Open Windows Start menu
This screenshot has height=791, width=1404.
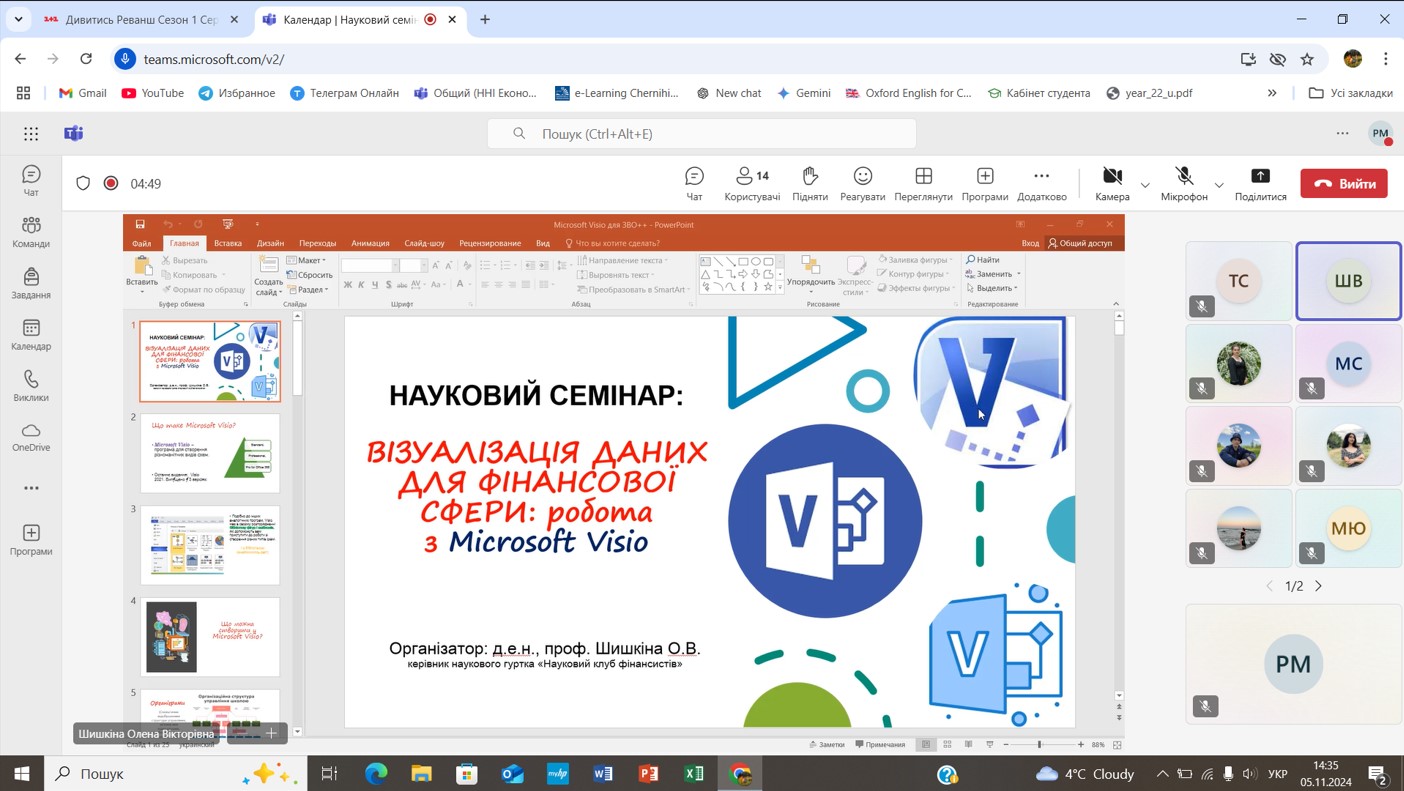point(22,773)
